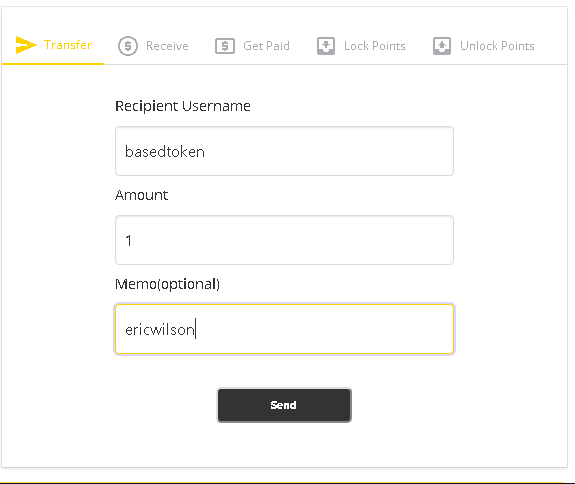This screenshot has width=575, height=484.
Task: Click the Send button
Action: 284,405
